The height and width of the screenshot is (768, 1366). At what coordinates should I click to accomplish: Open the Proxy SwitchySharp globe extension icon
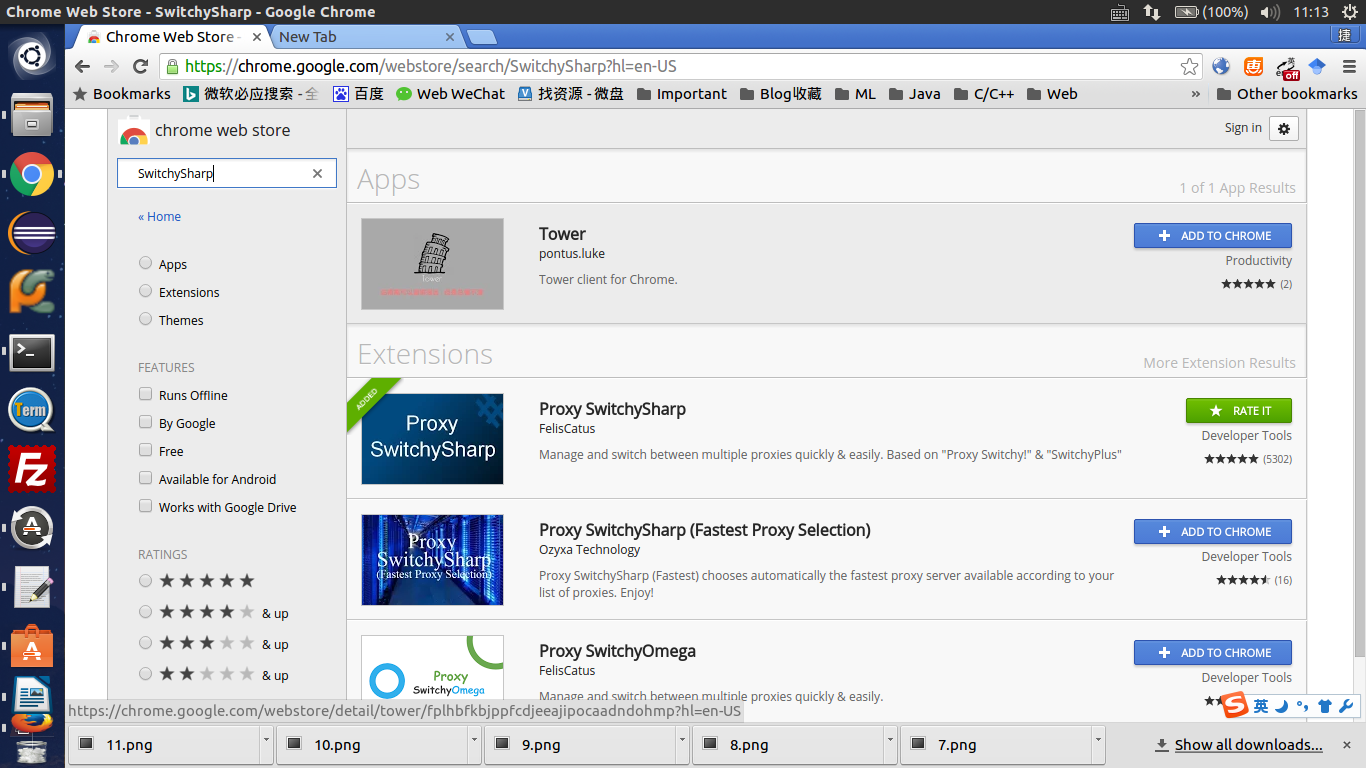(x=1221, y=67)
